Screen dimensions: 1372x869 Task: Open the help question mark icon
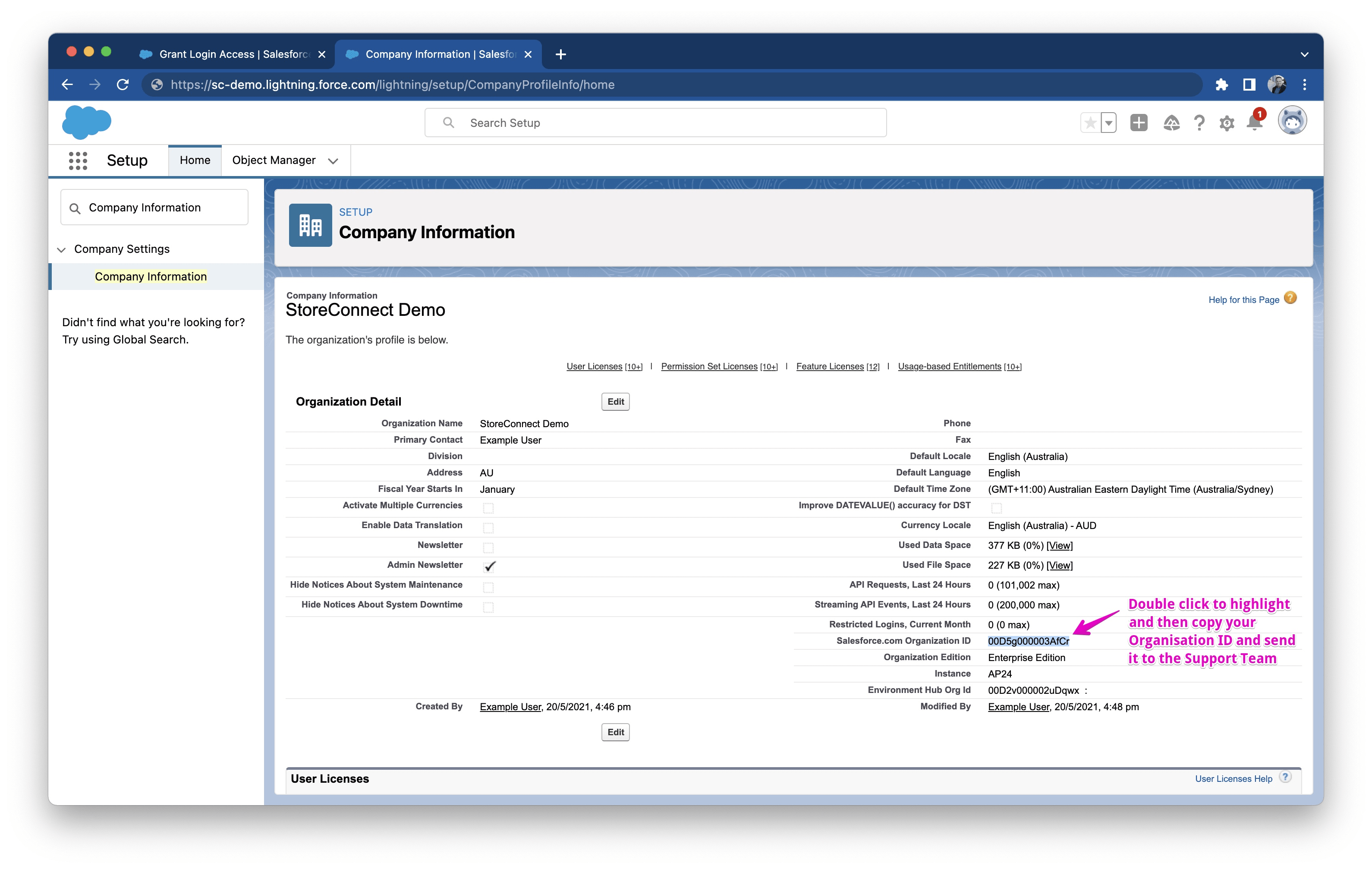1199,123
